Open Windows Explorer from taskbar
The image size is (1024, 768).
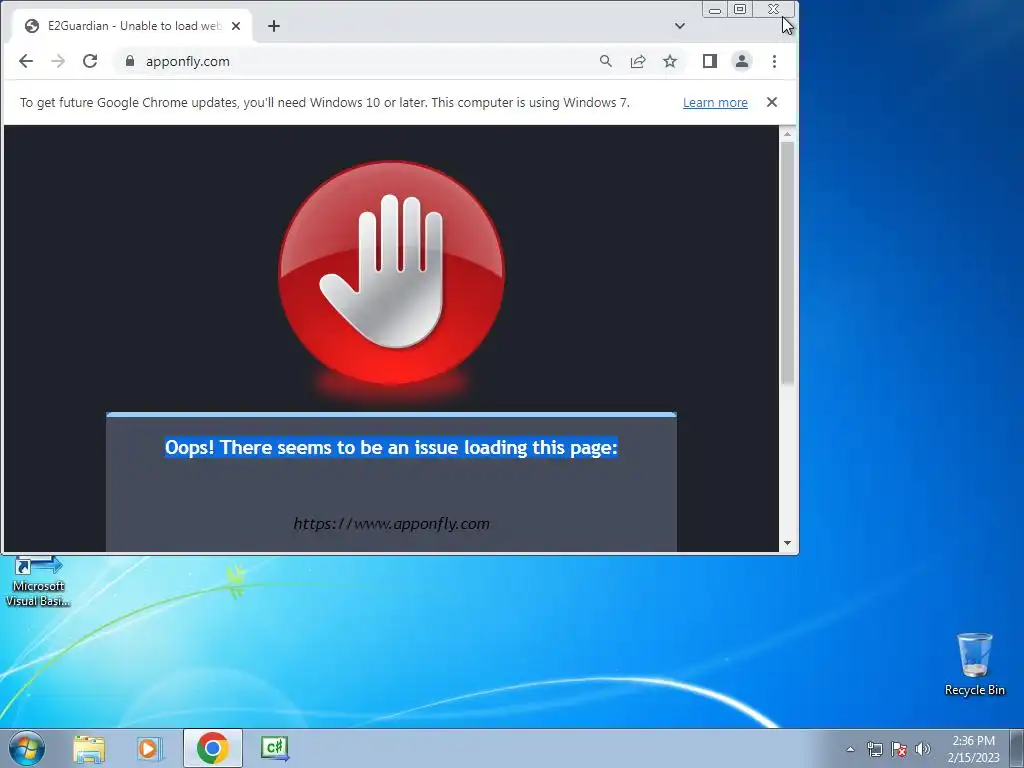[89, 748]
